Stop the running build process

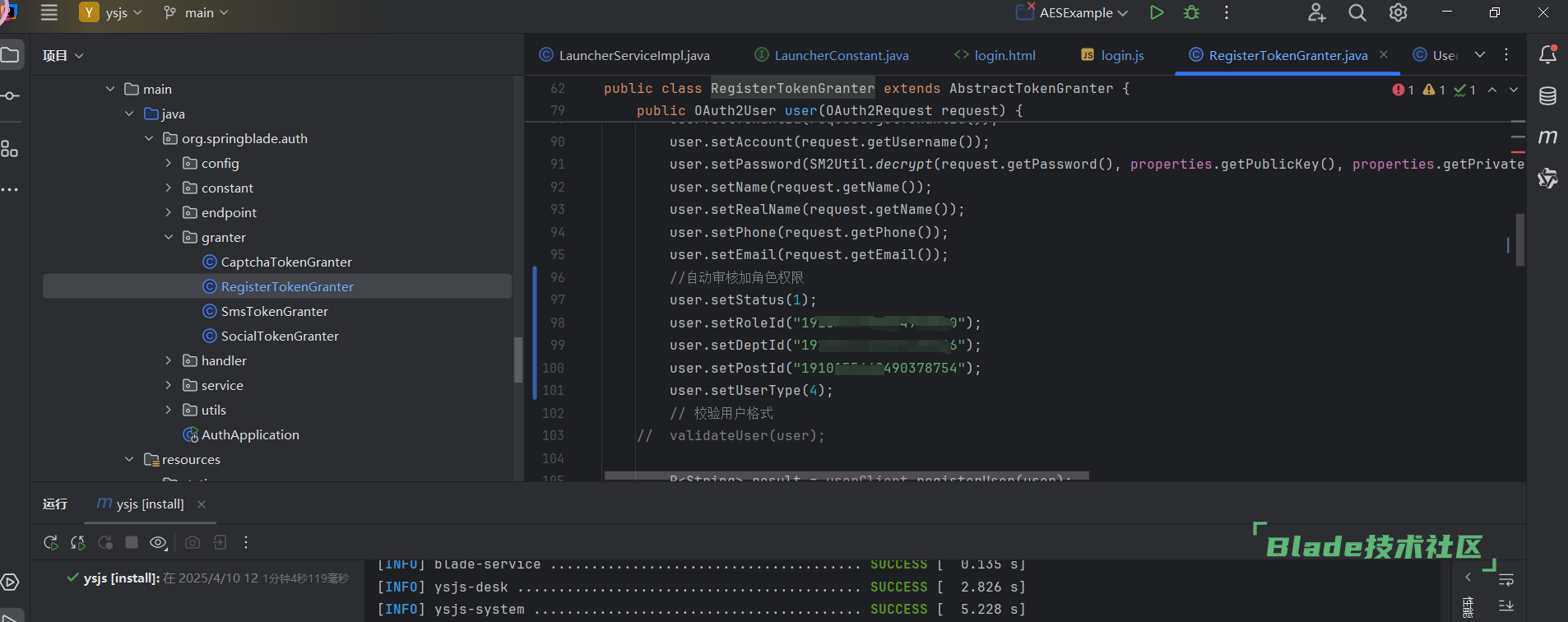[x=132, y=542]
